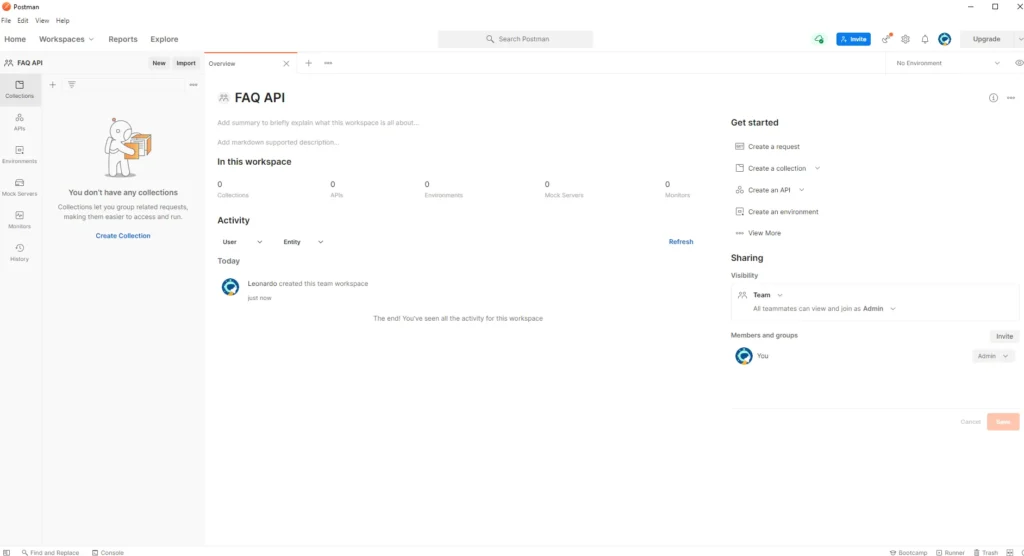This screenshot has height=556, width=1024.
Task: Open the Trash from the status bar
Action: (x=986, y=553)
